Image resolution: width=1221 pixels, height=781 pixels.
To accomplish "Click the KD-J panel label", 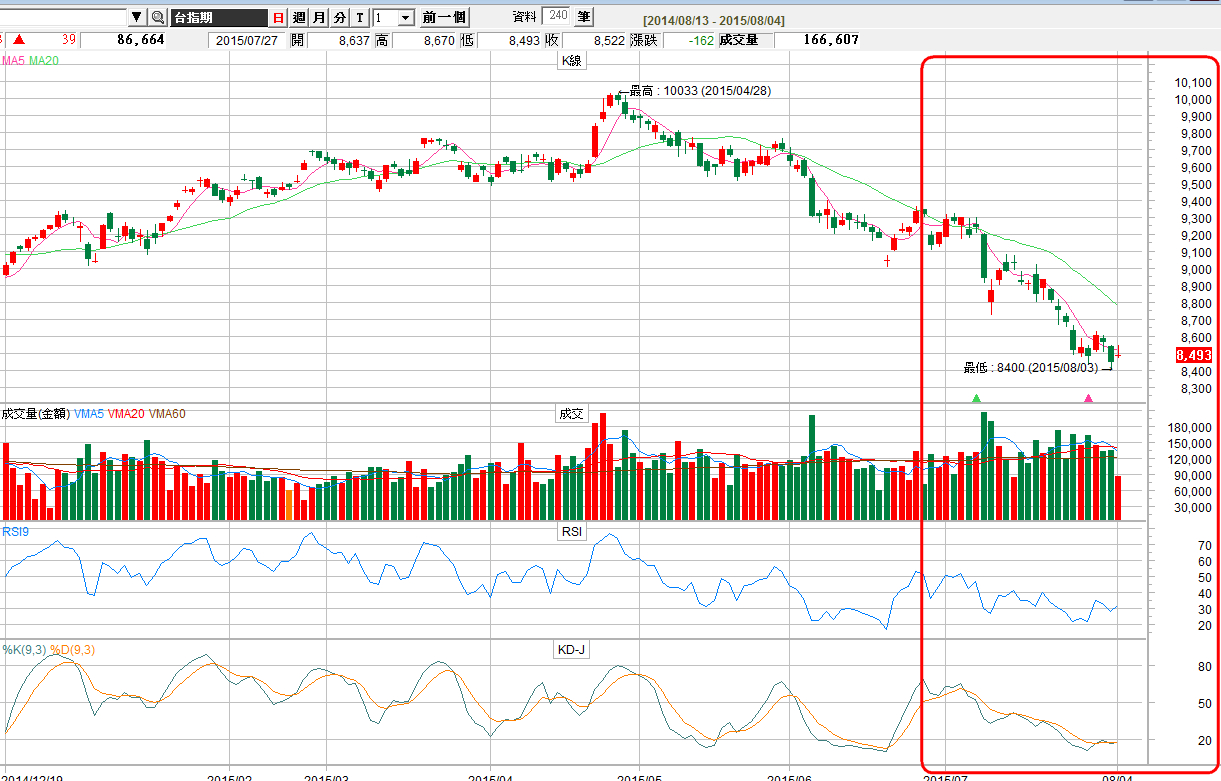I will [571, 650].
